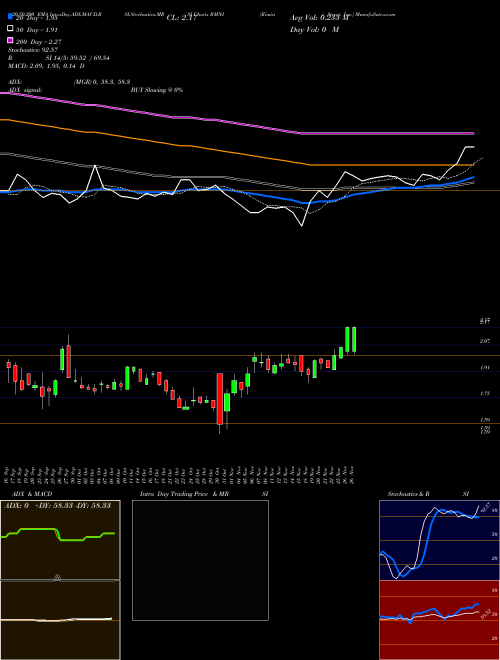This screenshot has height=660, width=500.
Task: Click the blue 20 Day legend swatch
Action: (10, 17)
